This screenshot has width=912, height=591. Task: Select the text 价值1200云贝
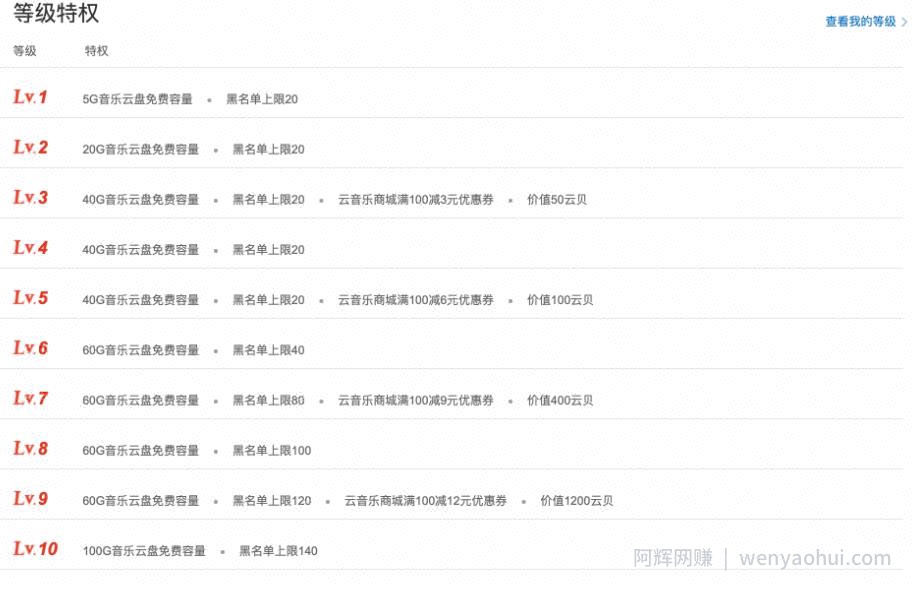click(577, 500)
